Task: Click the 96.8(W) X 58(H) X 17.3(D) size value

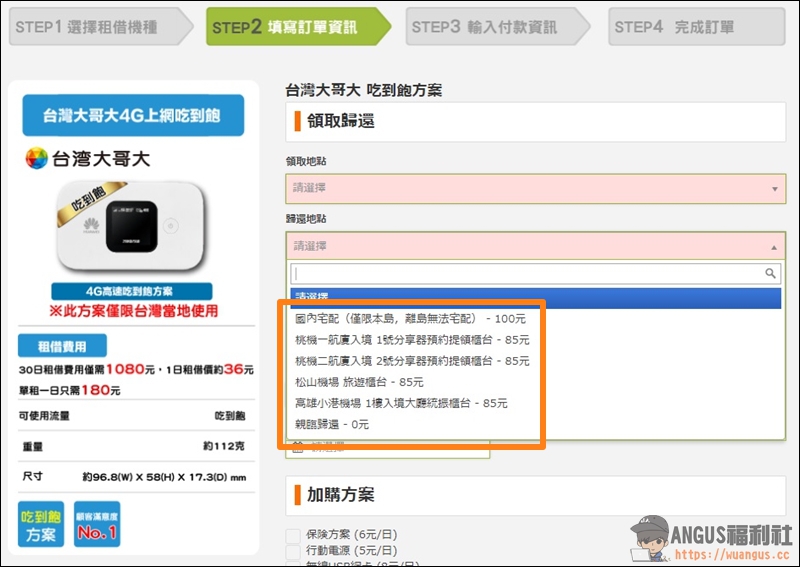Action: tap(164, 477)
